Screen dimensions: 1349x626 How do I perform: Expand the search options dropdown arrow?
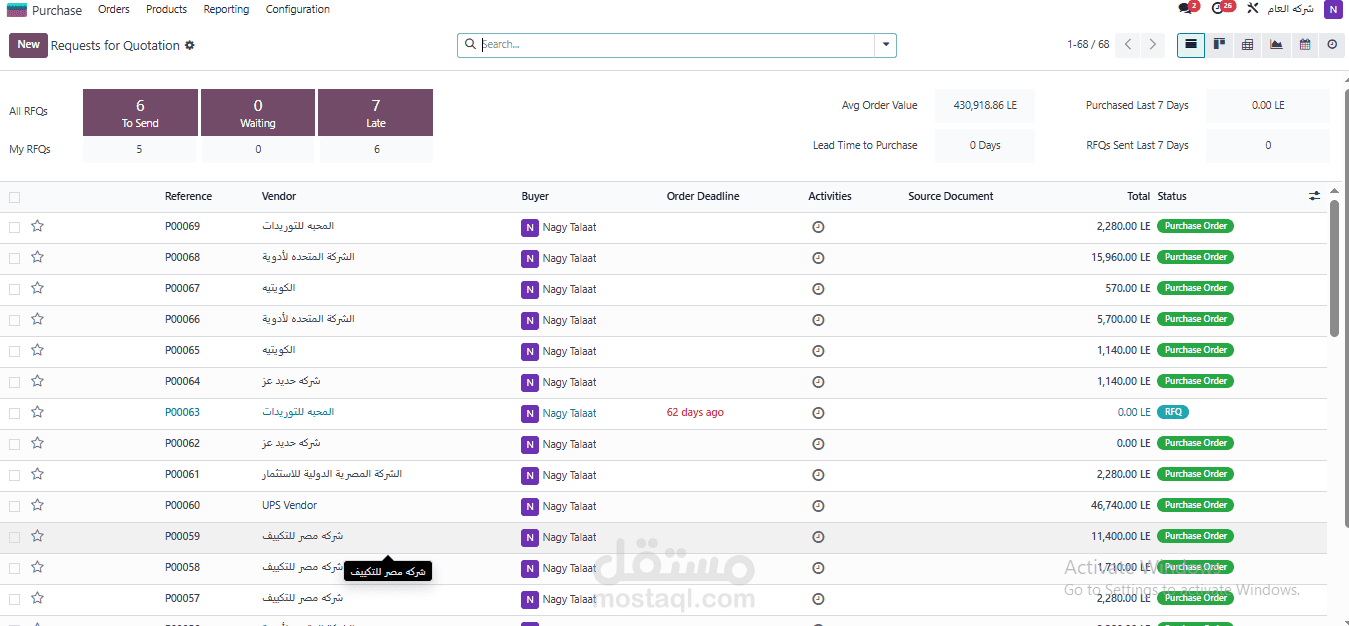885,45
